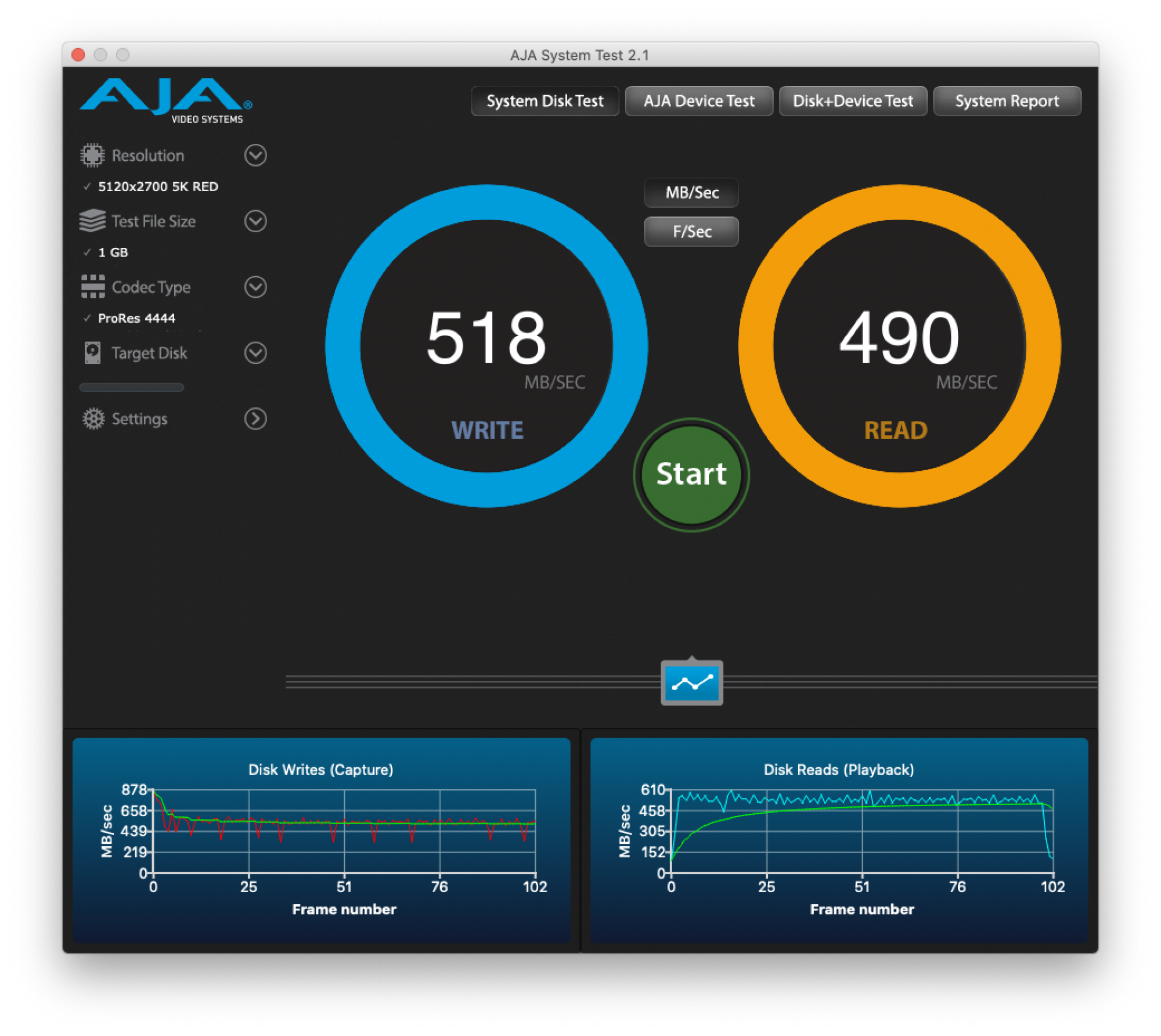The image size is (1161, 1036).
Task: Start the disk test
Action: (691, 475)
